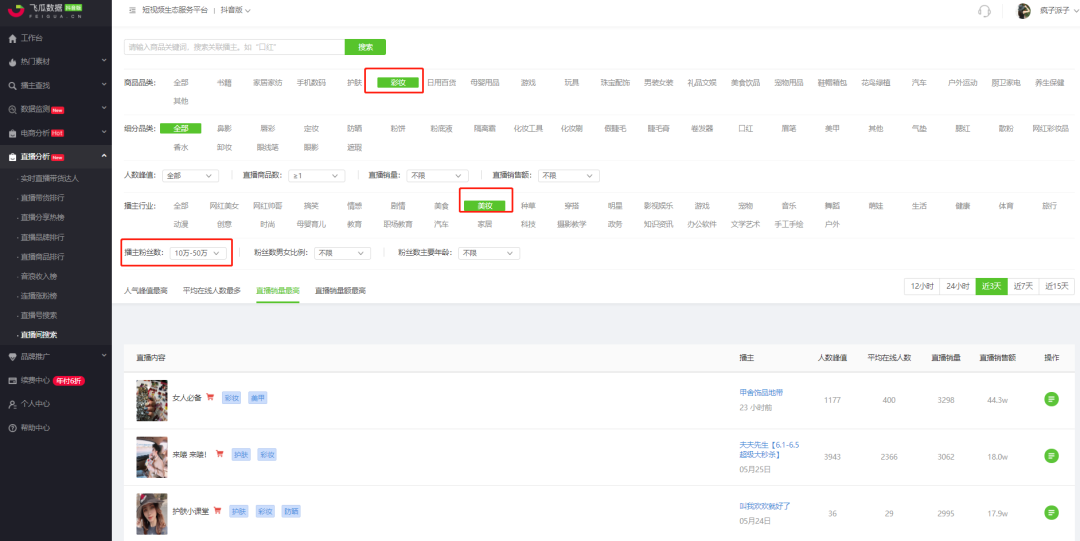Screen dimensions: 1080x541
Task: Click the 44.3w sales value
Action: [997, 400]
